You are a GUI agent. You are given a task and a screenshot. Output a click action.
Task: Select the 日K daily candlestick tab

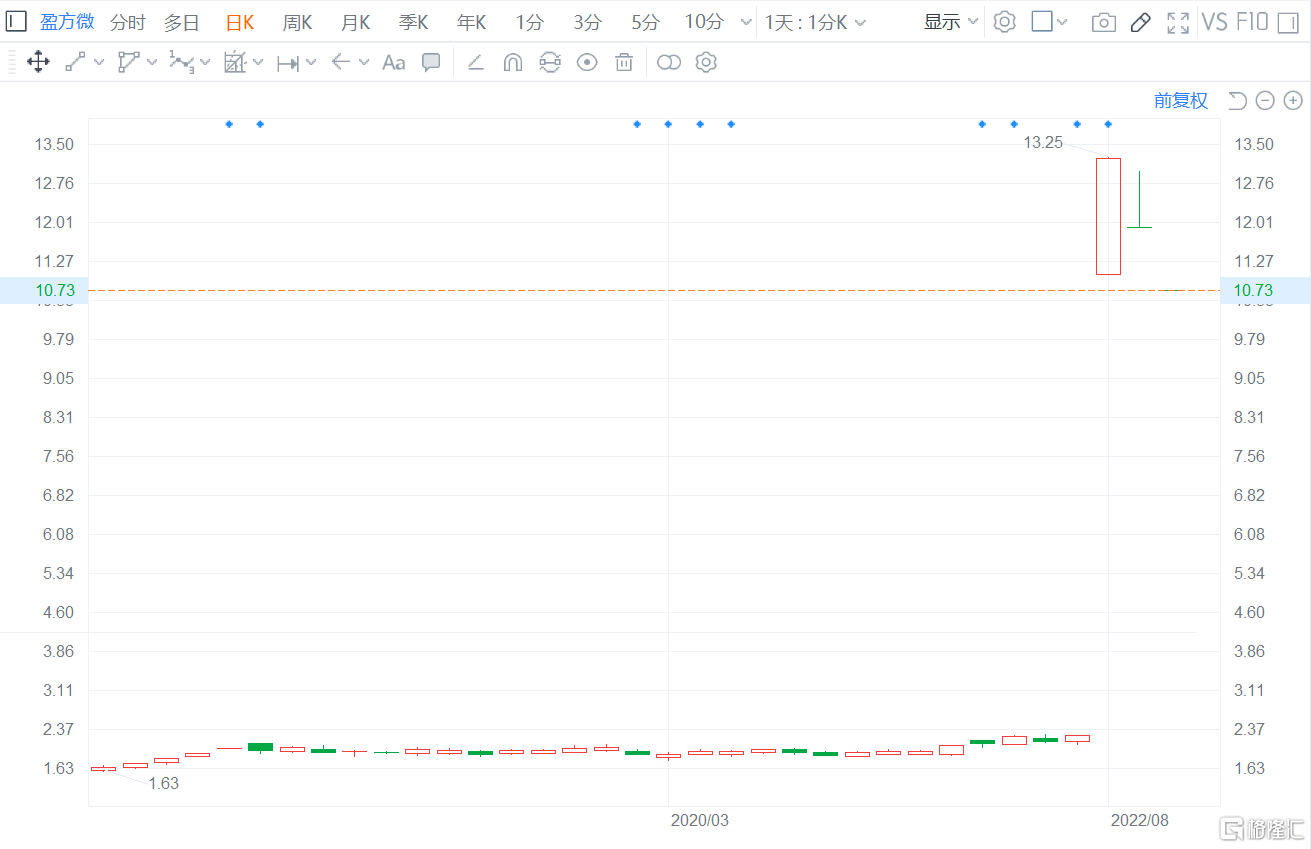pyautogui.click(x=240, y=22)
